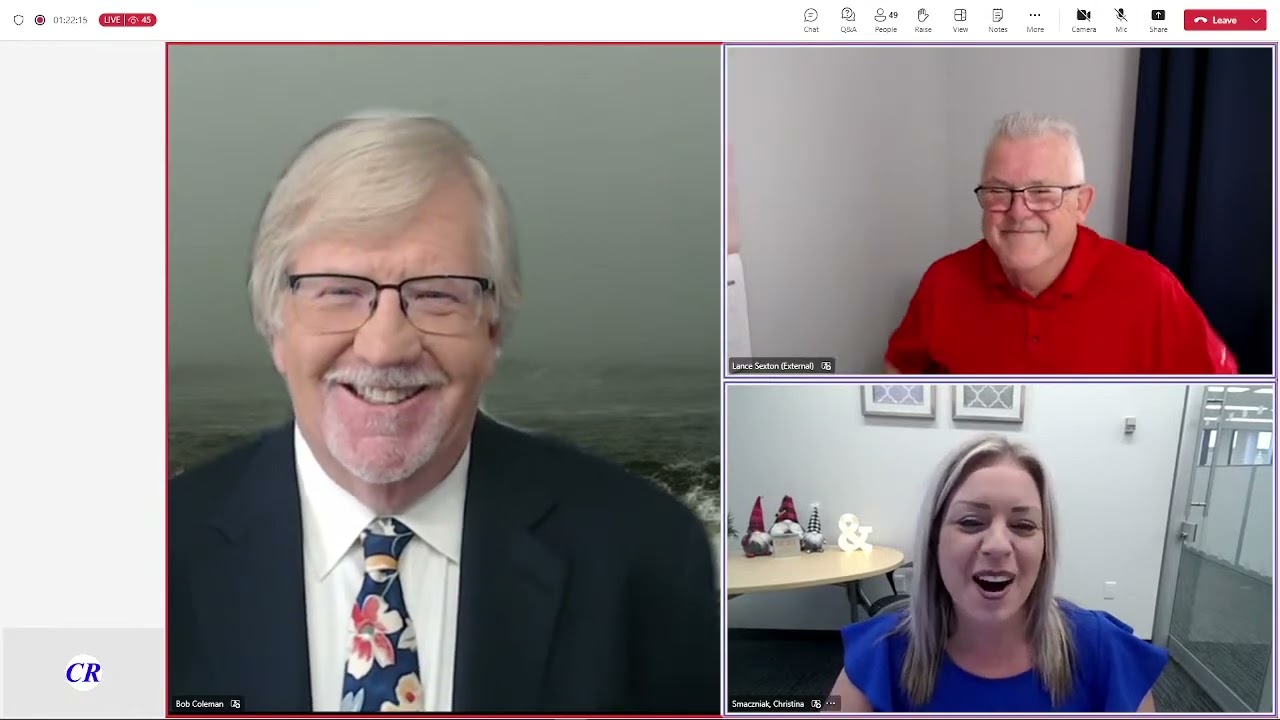Image resolution: width=1280 pixels, height=720 pixels.
Task: Click the shield security icon
Action: coord(18,20)
